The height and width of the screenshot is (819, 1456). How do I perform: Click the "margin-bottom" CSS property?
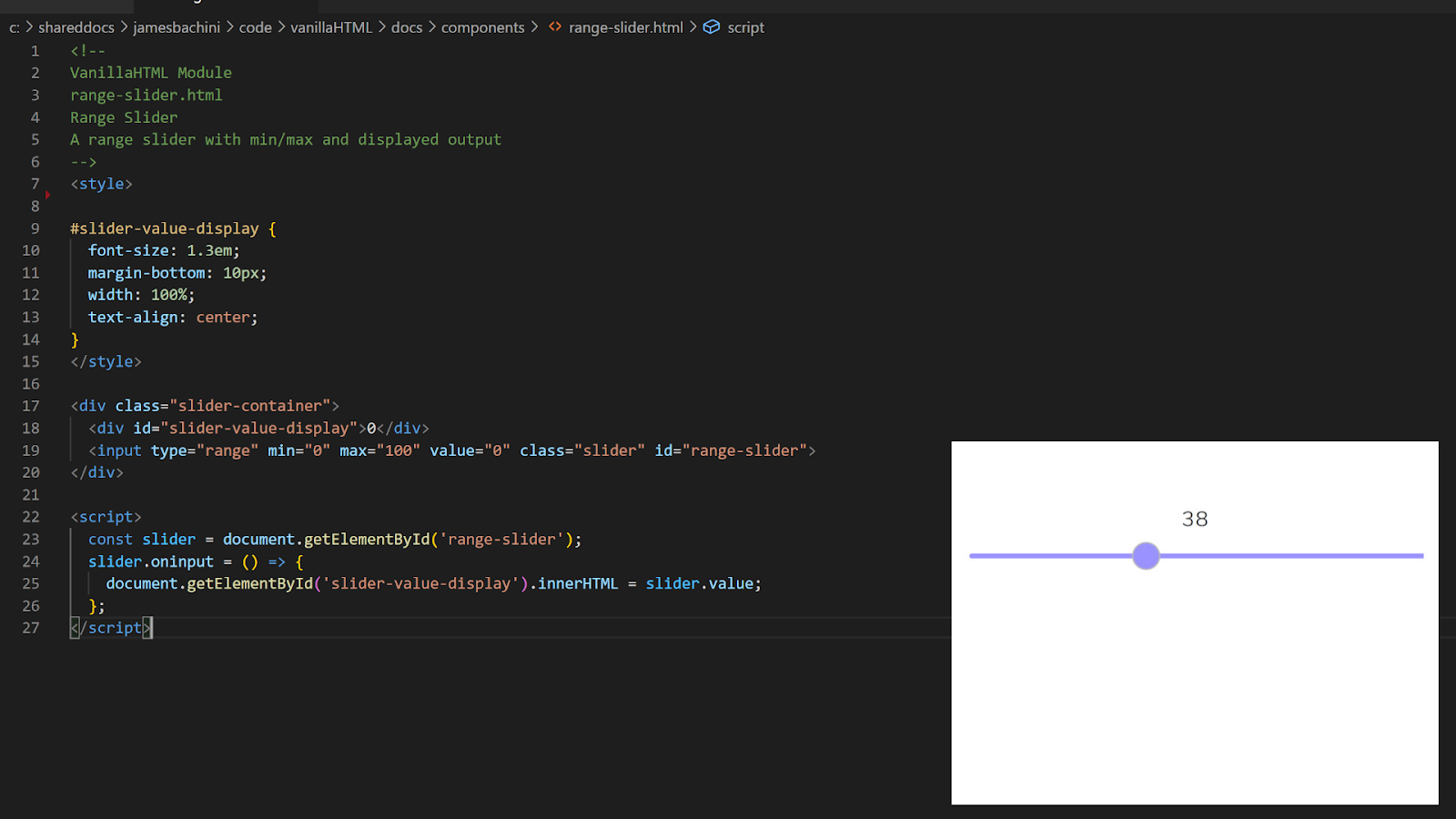147,273
